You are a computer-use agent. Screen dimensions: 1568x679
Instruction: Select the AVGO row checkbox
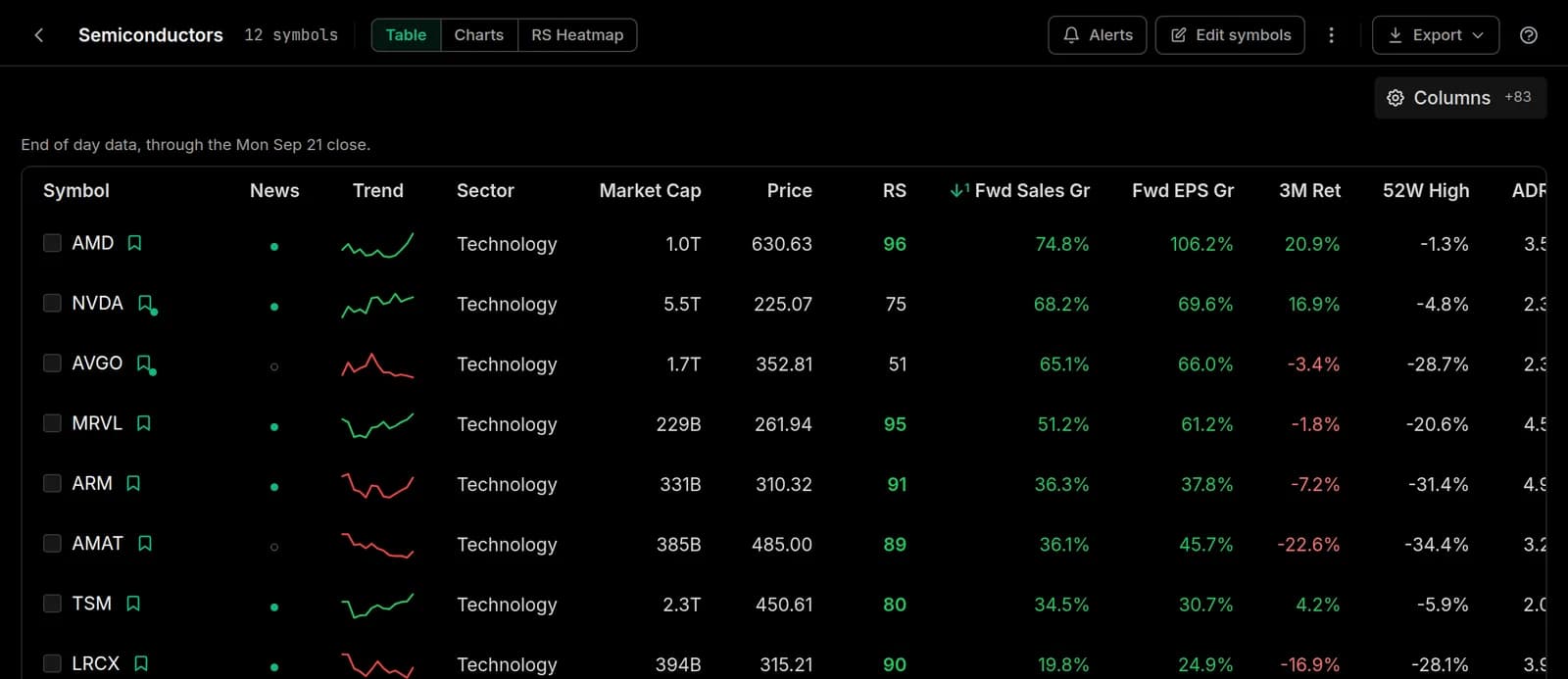tap(52, 363)
